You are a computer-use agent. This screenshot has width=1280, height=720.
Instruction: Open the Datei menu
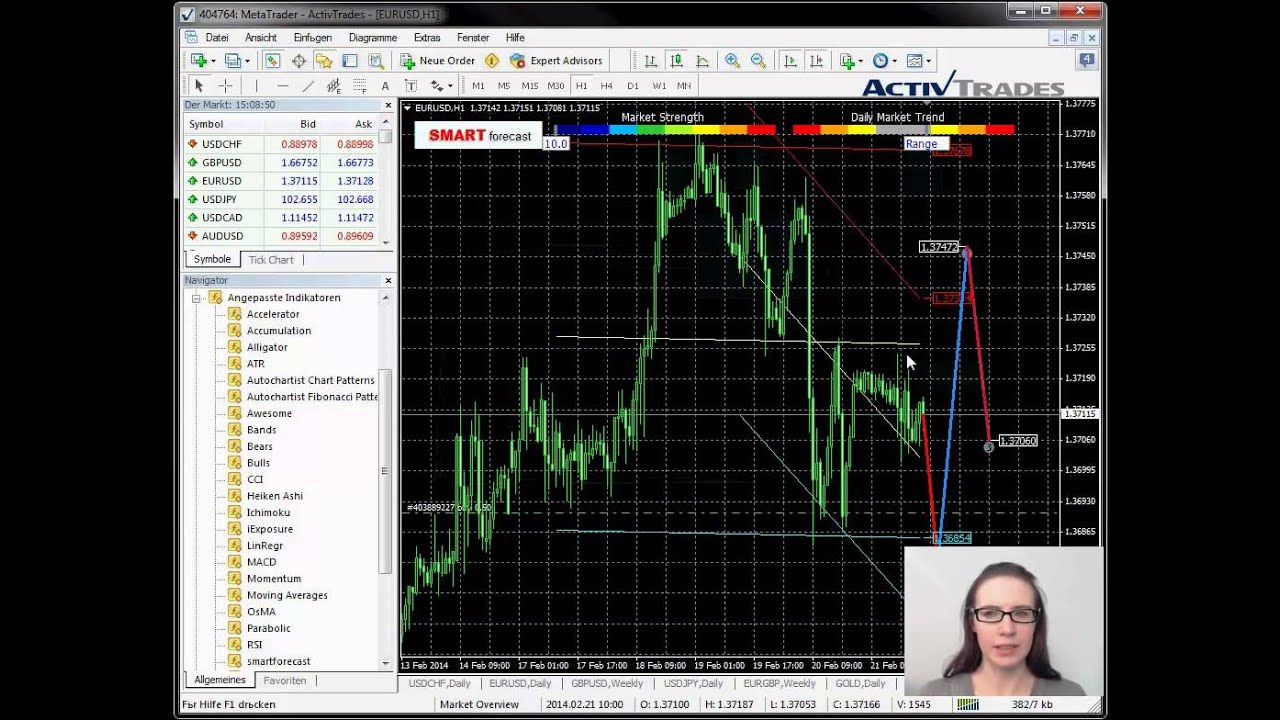click(217, 38)
